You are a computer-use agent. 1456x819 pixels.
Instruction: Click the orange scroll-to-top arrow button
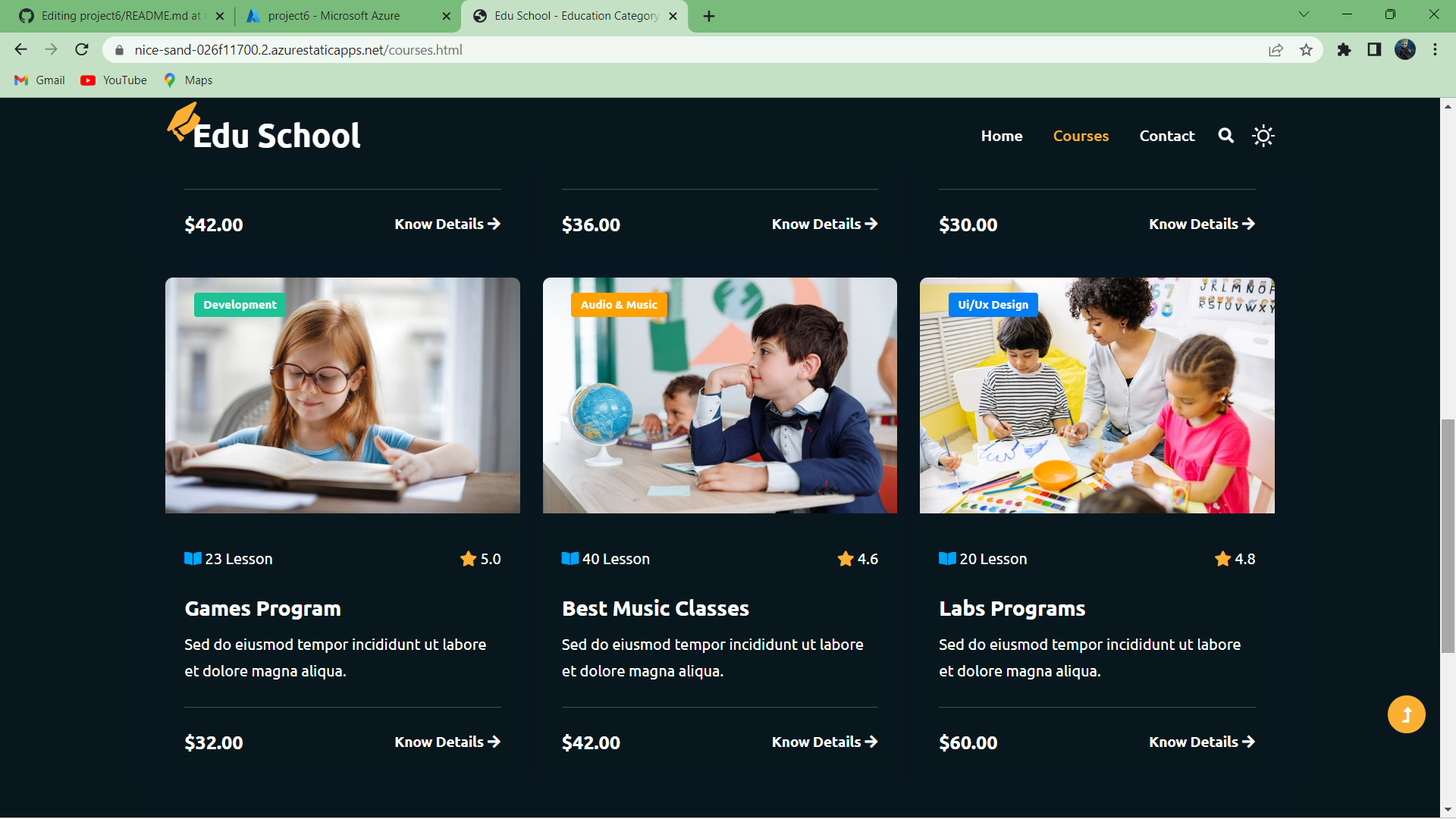point(1406,714)
